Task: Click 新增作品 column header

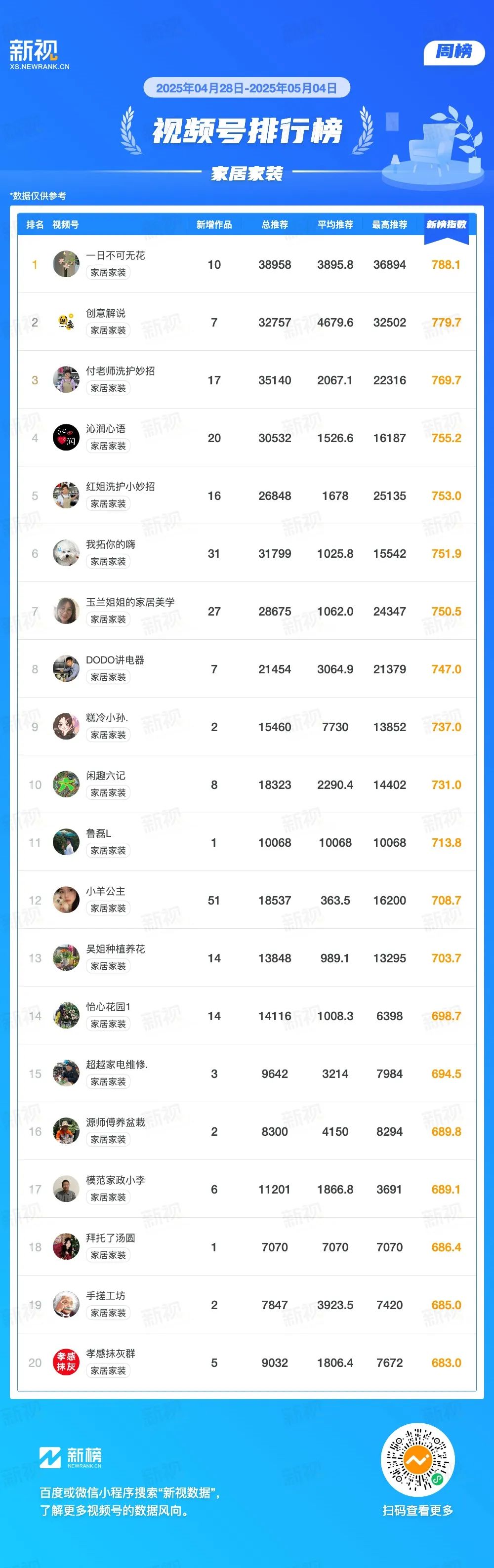Action: [x=214, y=225]
